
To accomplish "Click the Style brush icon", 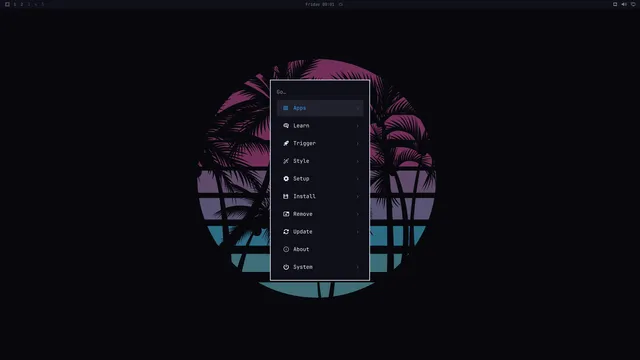I will coord(286,161).
